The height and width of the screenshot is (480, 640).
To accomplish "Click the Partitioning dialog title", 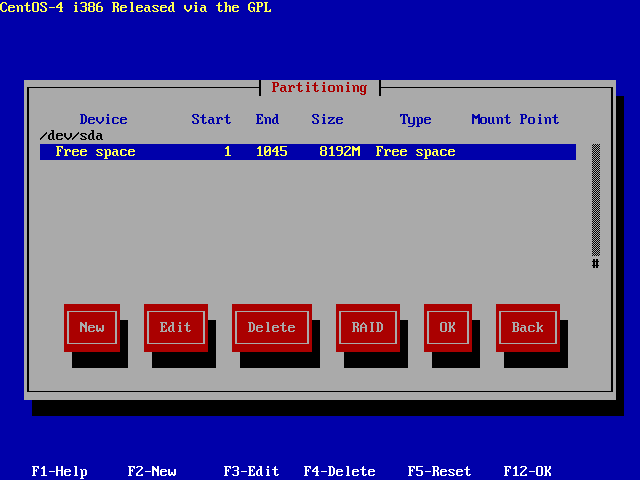I will tap(320, 87).
